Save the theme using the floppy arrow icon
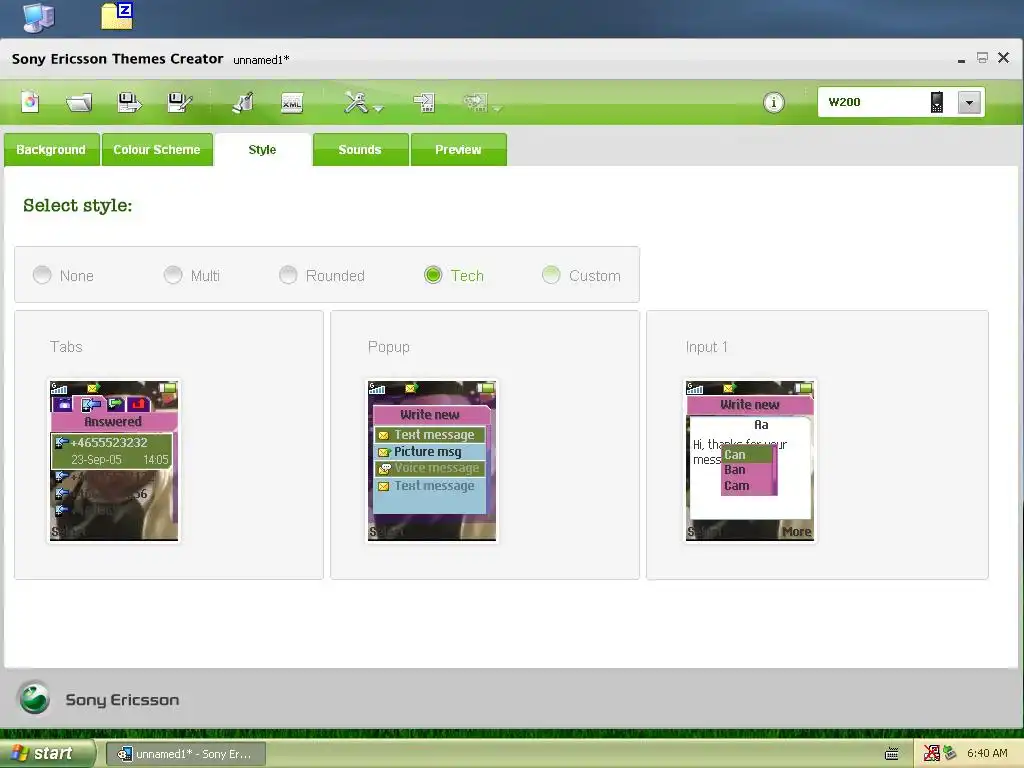The height and width of the screenshot is (768, 1024). [129, 103]
